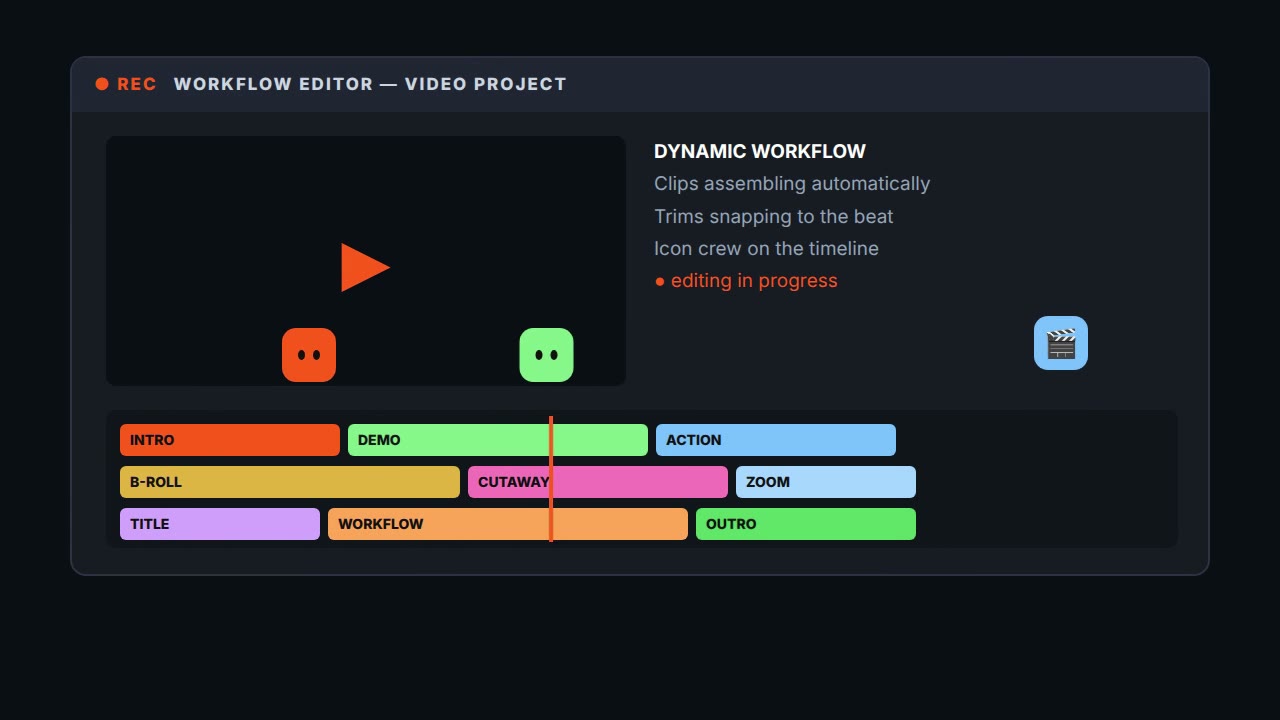Select the pink CUTAWAY clip
Screen dimensions: 1280x720
click(598, 482)
